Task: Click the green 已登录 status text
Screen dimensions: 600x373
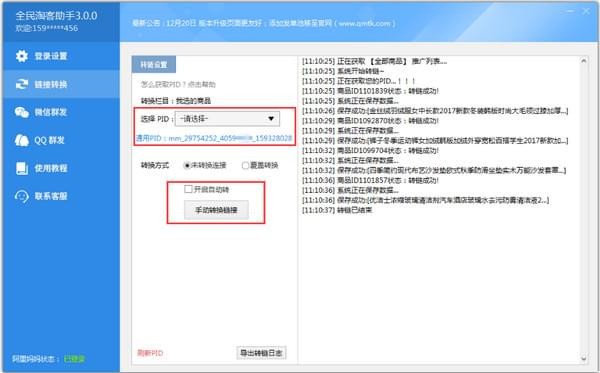Action: pyautogui.click(x=74, y=359)
